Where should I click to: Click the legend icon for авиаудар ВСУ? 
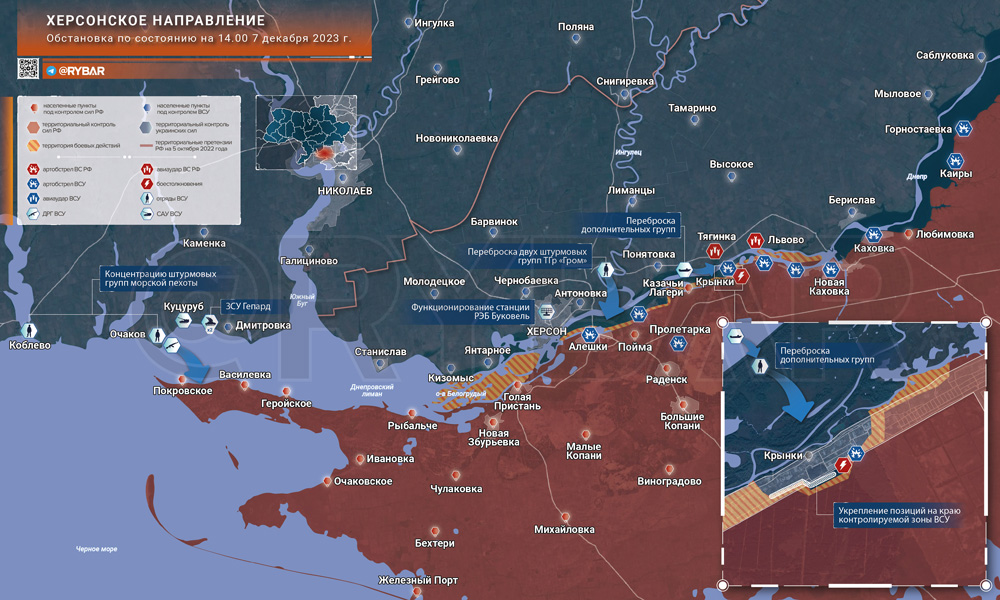pos(33,198)
